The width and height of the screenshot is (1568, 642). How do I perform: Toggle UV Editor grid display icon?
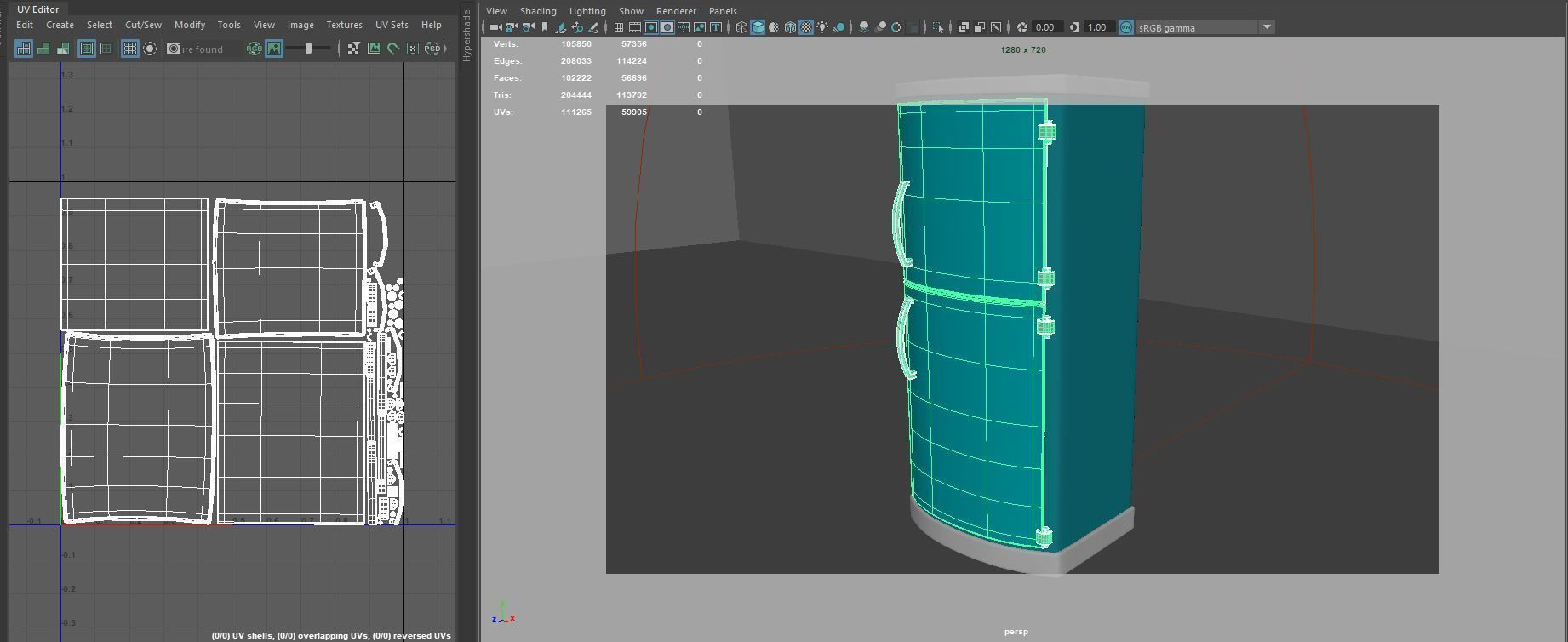tap(129, 49)
